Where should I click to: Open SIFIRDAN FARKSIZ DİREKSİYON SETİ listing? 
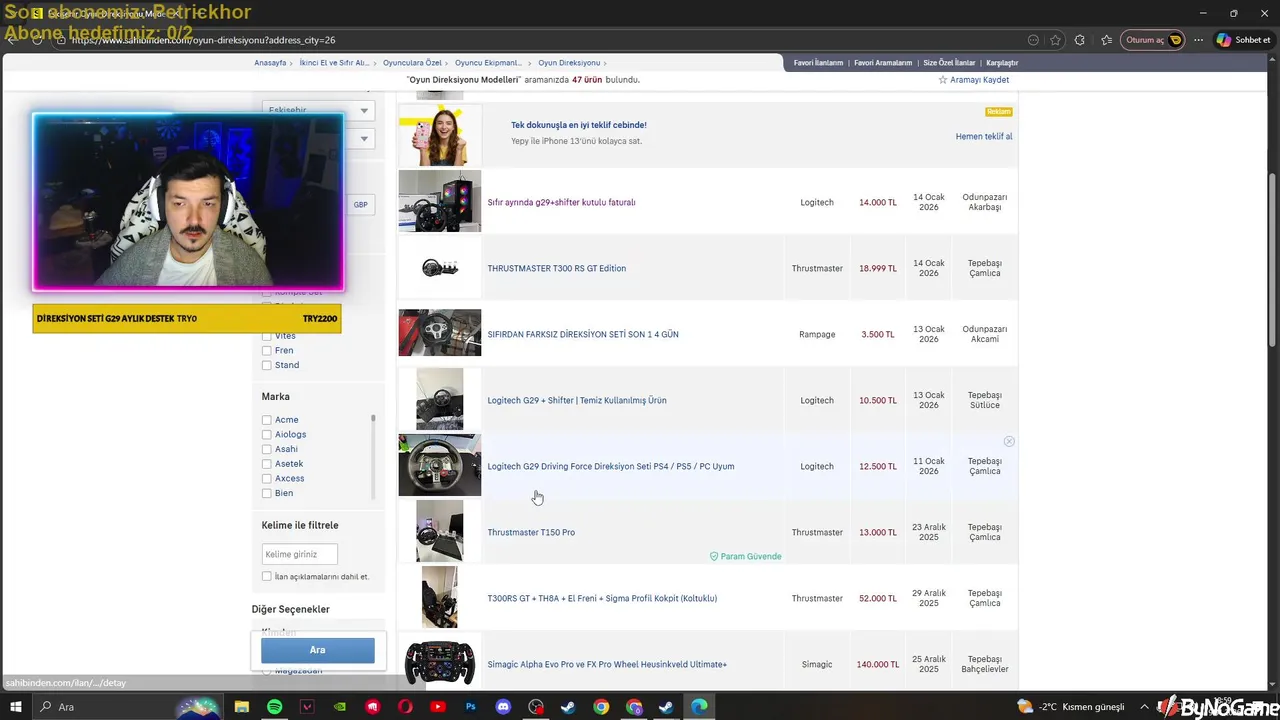click(583, 334)
